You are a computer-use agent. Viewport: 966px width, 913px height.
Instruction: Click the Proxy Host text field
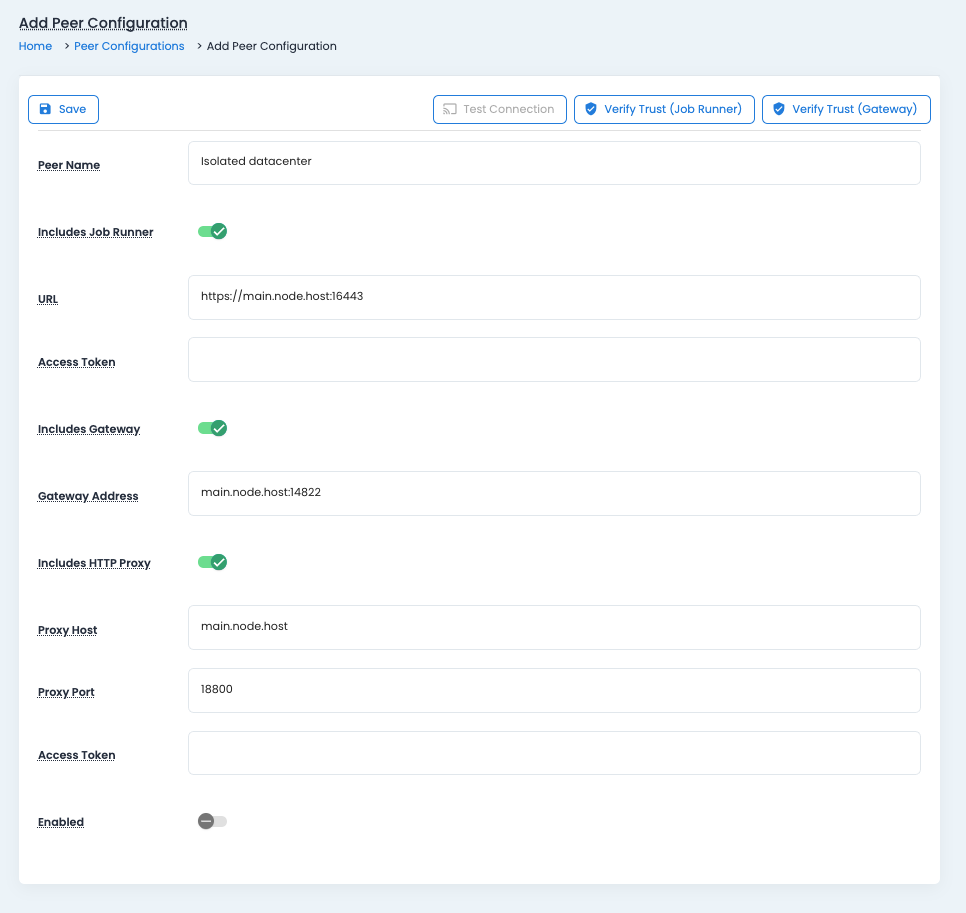pyautogui.click(x=553, y=627)
